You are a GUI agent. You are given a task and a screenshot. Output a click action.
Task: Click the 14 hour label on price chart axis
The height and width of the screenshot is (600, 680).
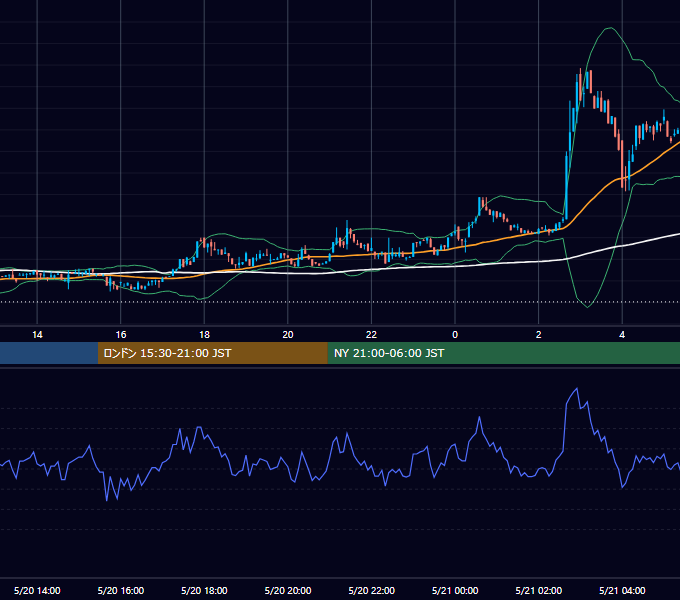point(37,335)
